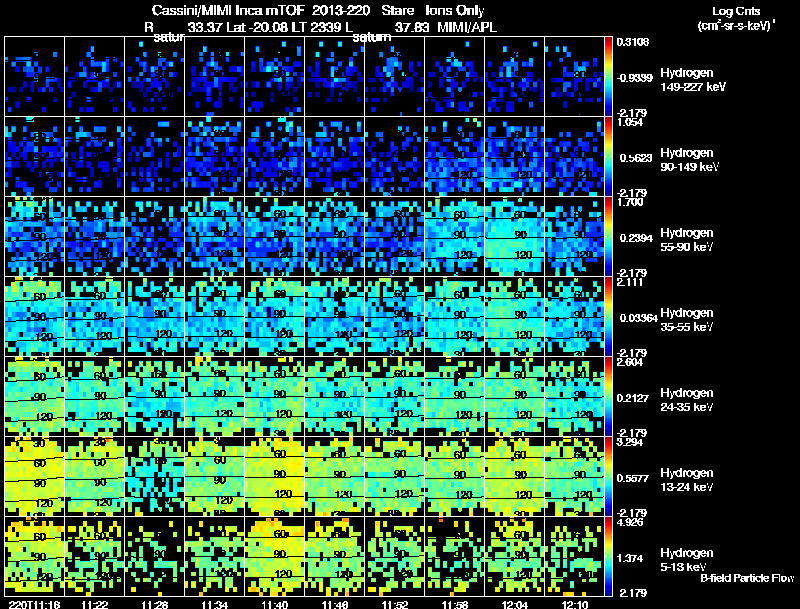
Task: Click the 11:52 time axis label
Action: coord(395,604)
